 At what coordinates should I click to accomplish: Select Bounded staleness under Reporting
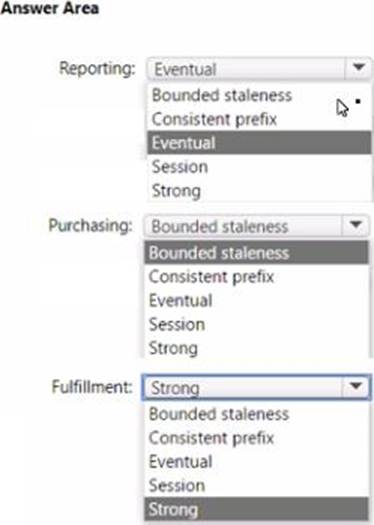click(259, 95)
